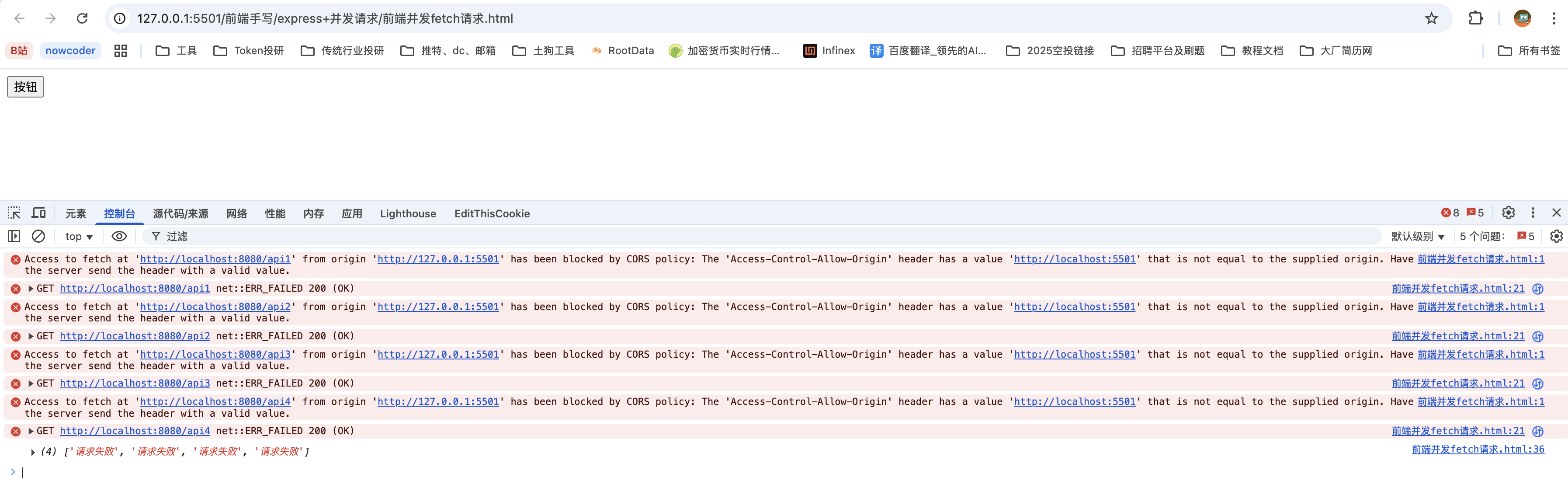This screenshot has width=1568, height=481.
Task: Open the top context dropdown
Action: click(x=79, y=236)
